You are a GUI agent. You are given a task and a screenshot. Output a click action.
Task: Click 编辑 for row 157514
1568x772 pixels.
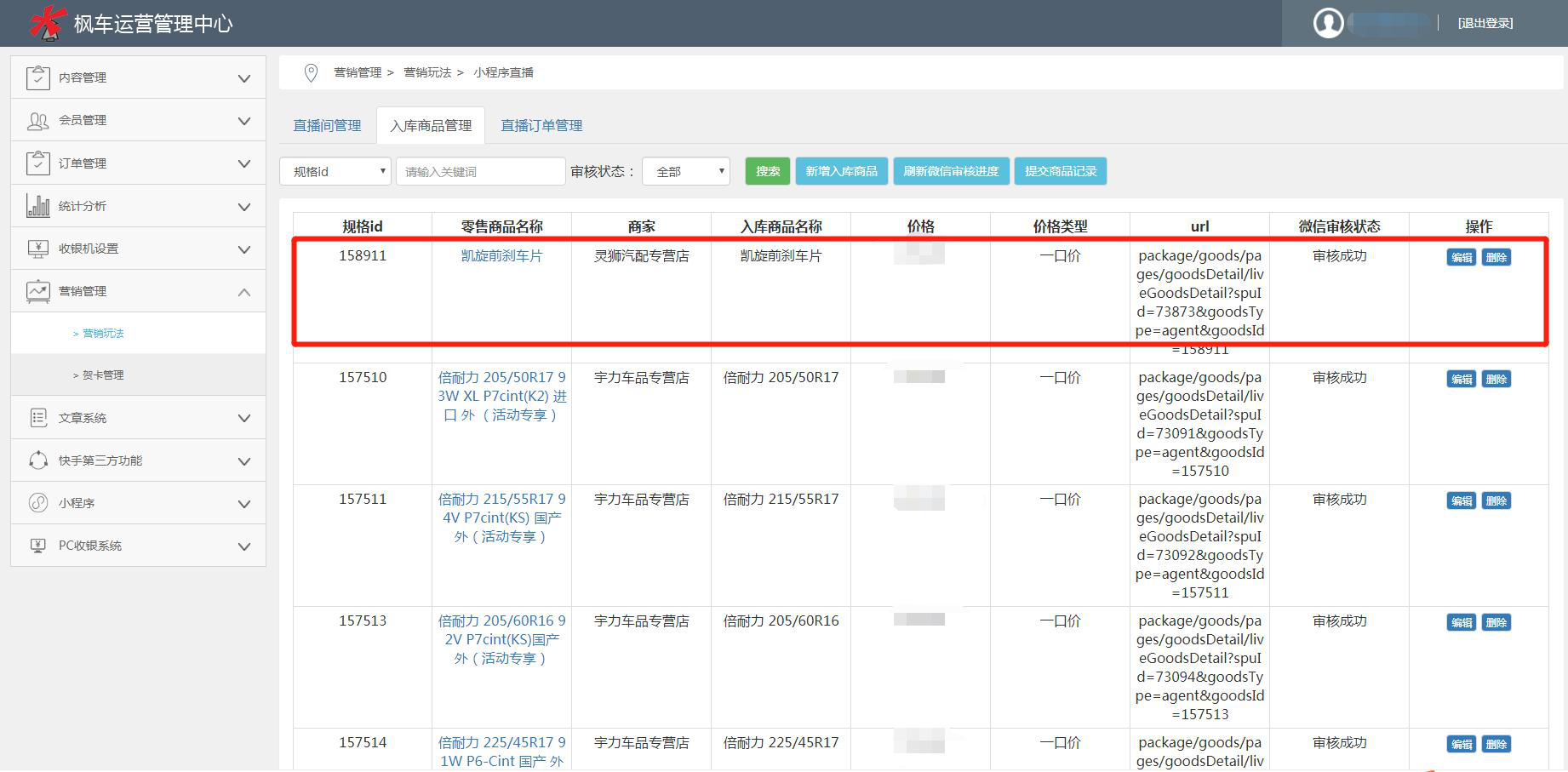click(1462, 745)
